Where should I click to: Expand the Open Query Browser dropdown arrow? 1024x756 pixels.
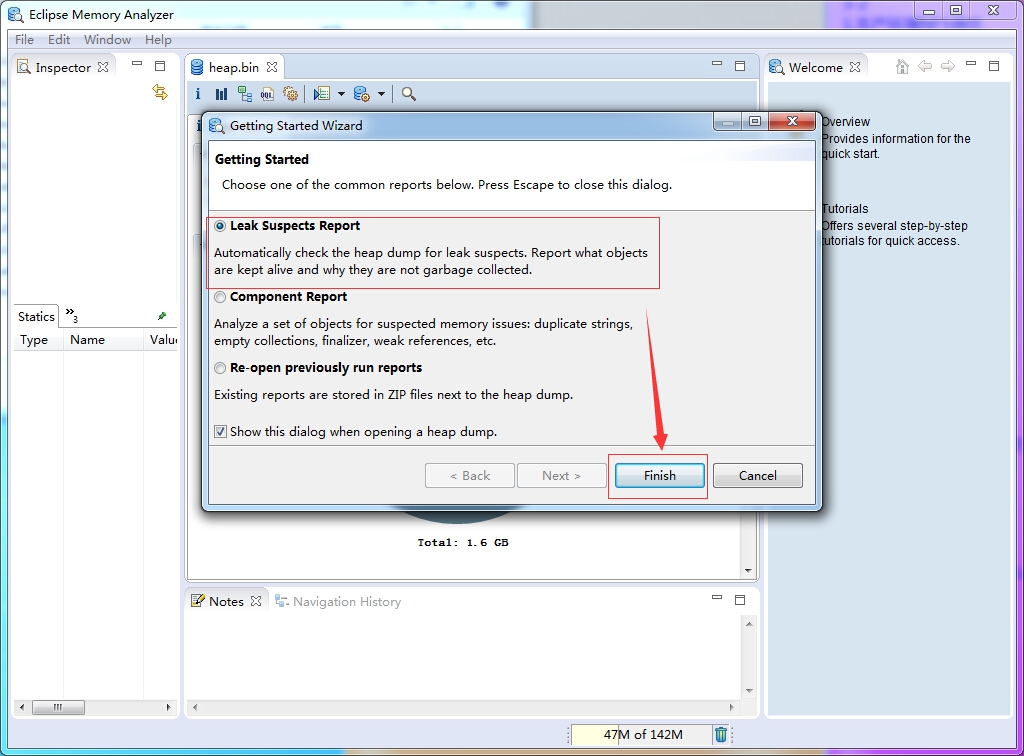click(x=381, y=94)
